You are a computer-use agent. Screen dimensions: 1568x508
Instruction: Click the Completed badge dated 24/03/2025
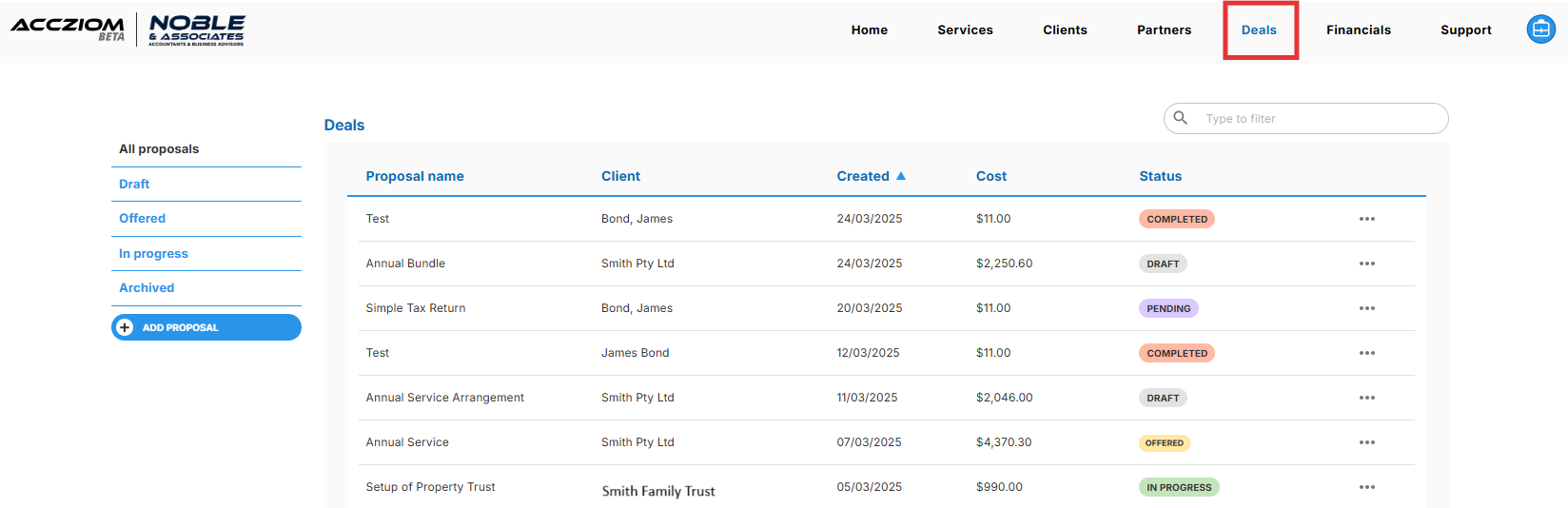tap(1177, 219)
